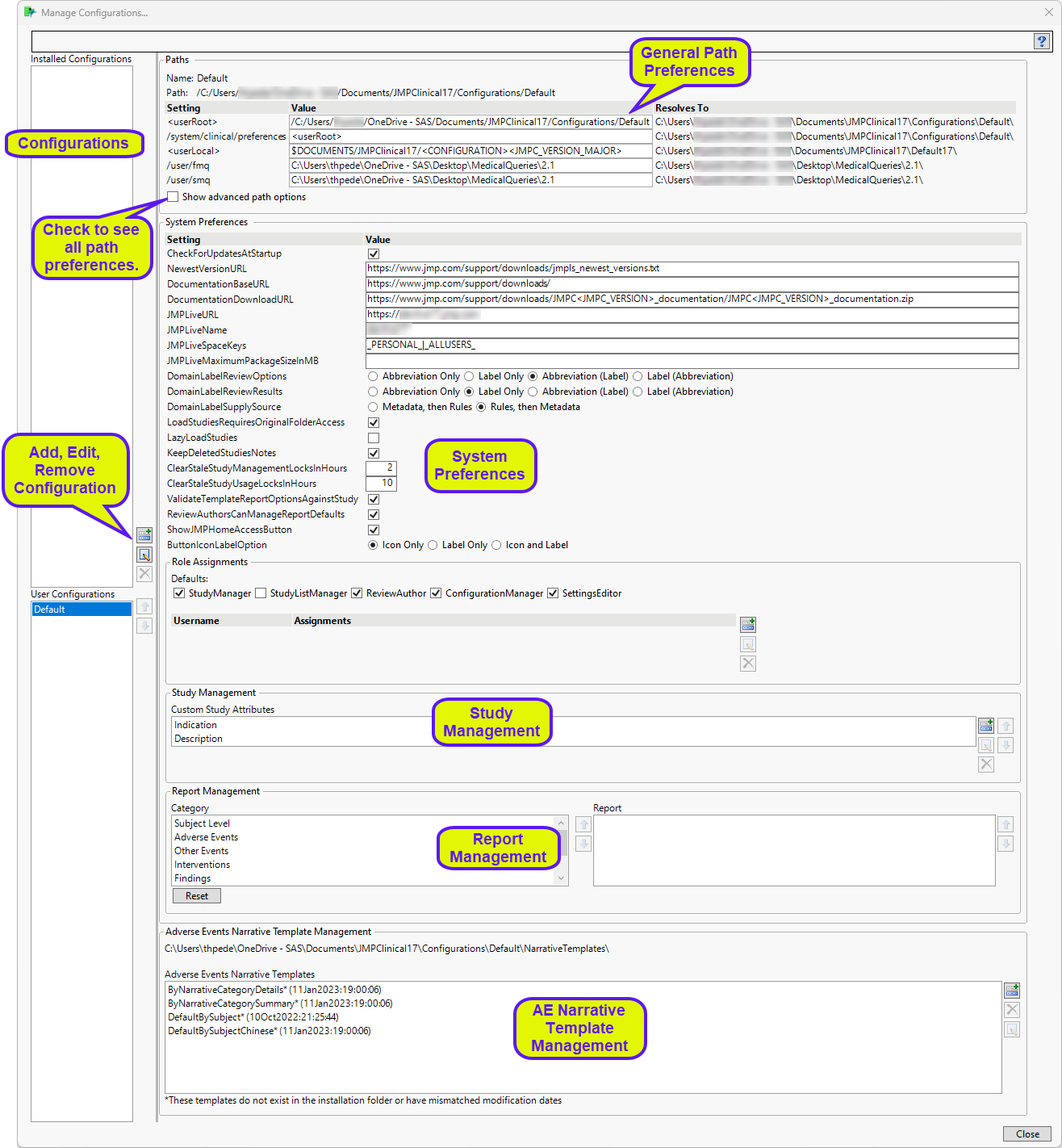Add a custom study attribute
Viewport: 1062px width, 1148px height.
coord(986,726)
